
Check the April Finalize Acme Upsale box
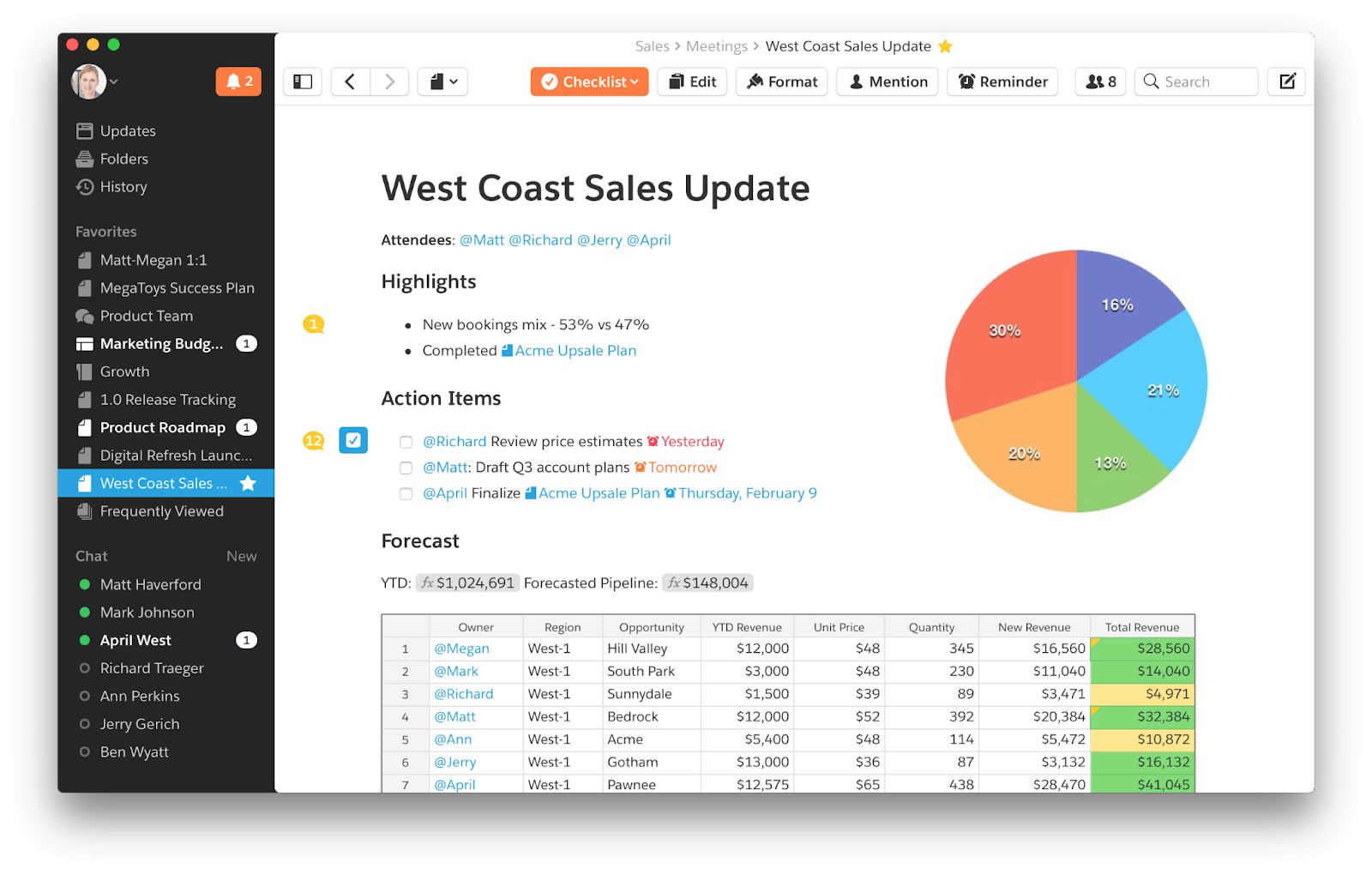pos(406,493)
